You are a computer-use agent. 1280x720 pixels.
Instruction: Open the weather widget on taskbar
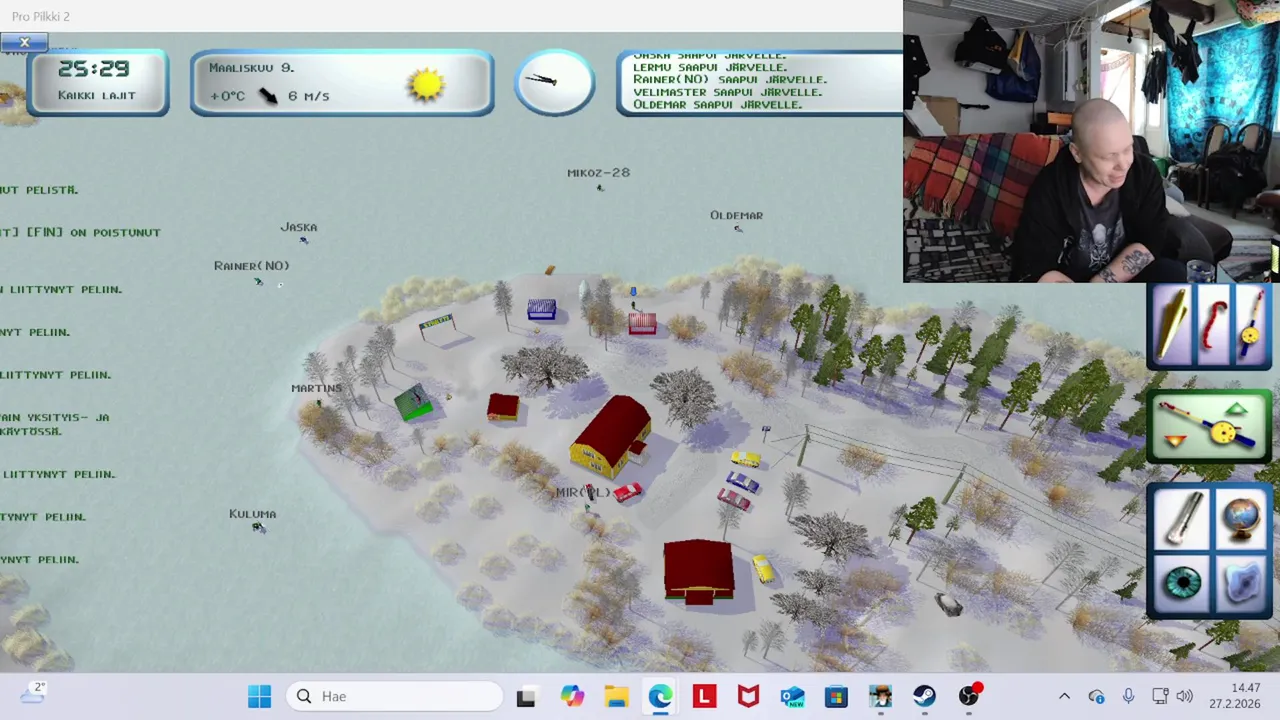[32, 694]
